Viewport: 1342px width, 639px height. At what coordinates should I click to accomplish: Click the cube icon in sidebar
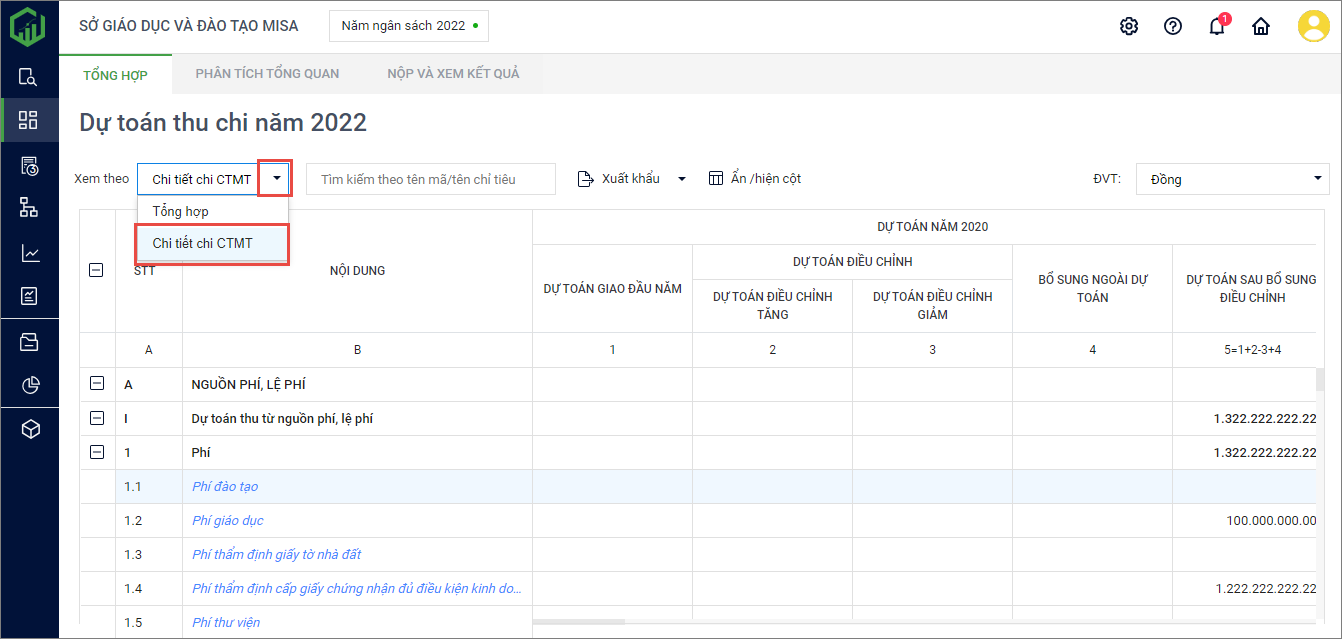[x=29, y=429]
